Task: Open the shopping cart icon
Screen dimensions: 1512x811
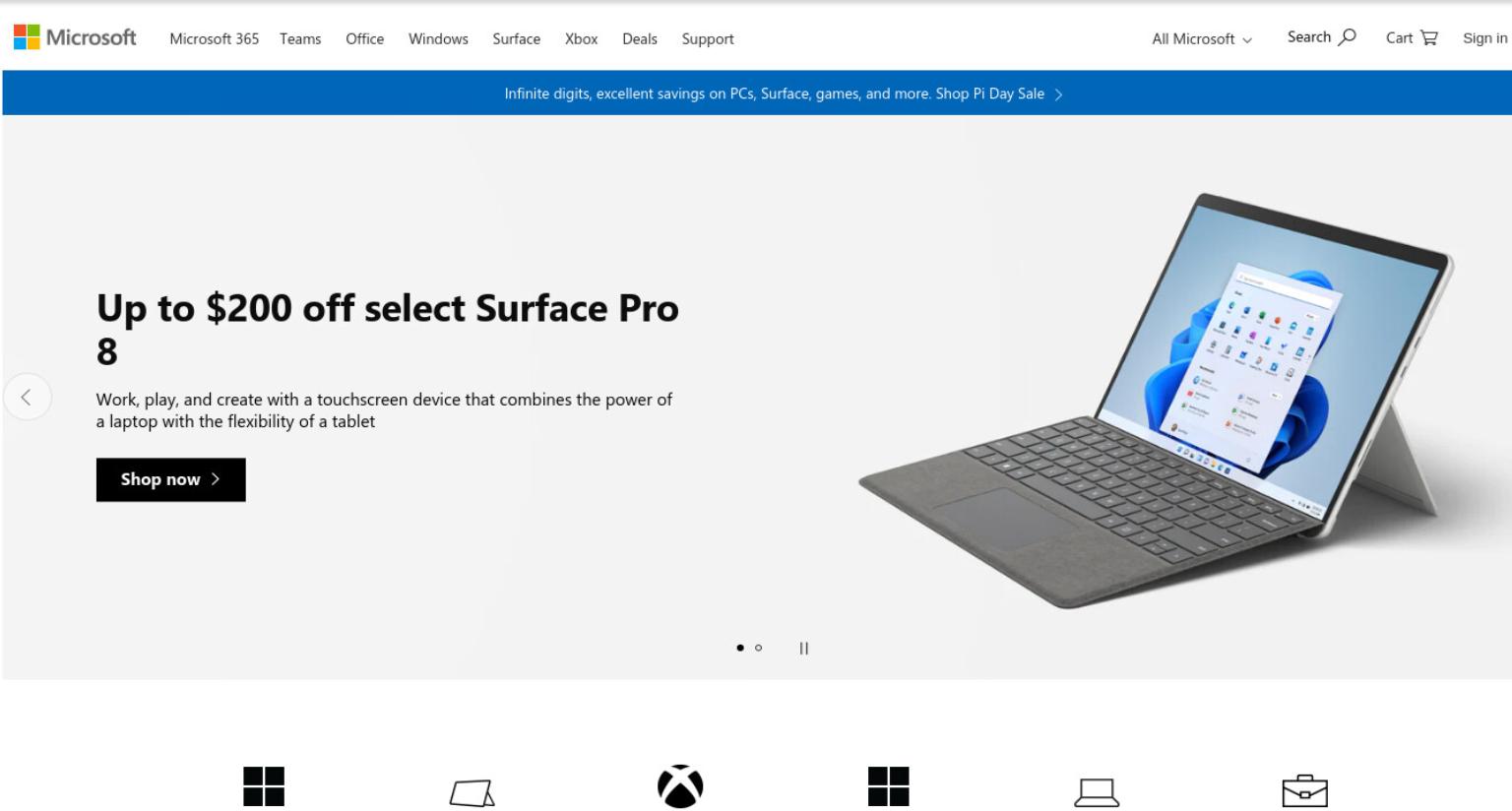Action: 1429,38
